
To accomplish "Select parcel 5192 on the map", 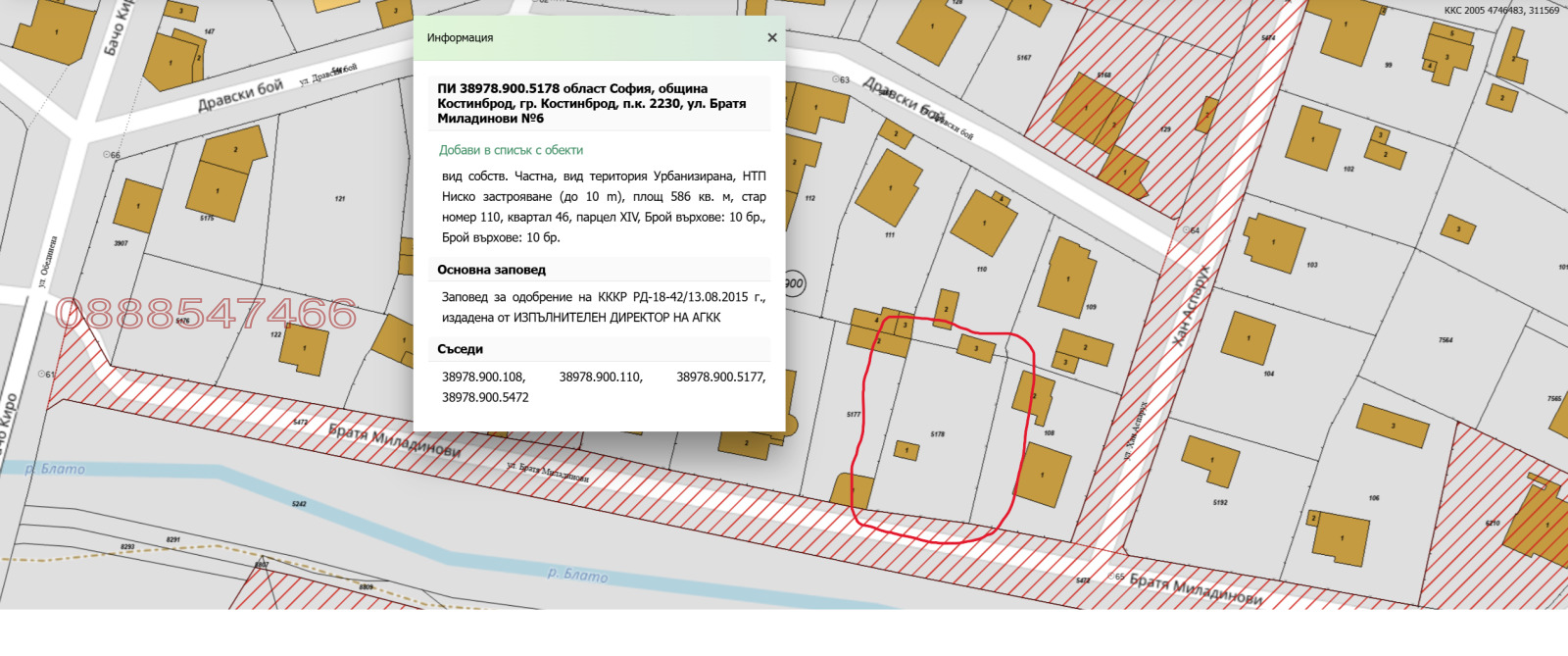I will pos(1220,503).
